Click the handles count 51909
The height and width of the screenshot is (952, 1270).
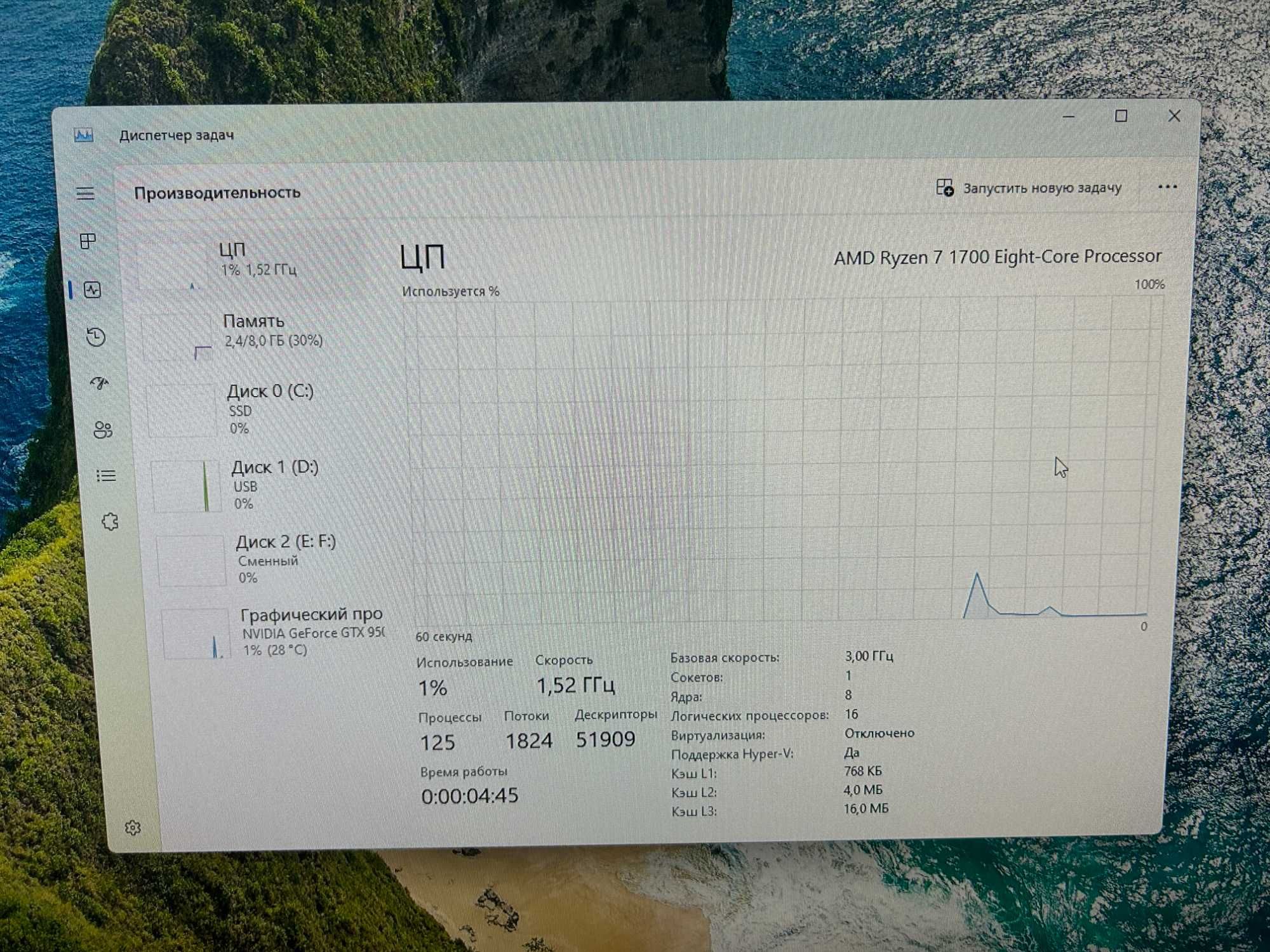coord(606,739)
